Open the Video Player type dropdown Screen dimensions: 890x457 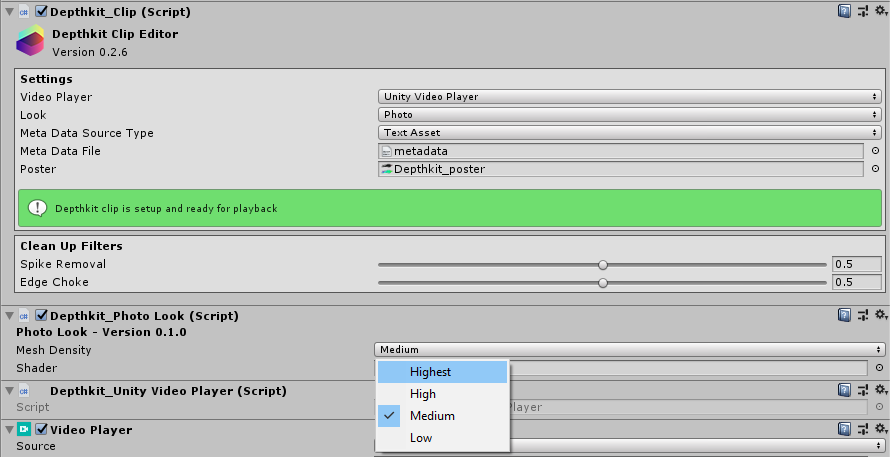tap(629, 97)
